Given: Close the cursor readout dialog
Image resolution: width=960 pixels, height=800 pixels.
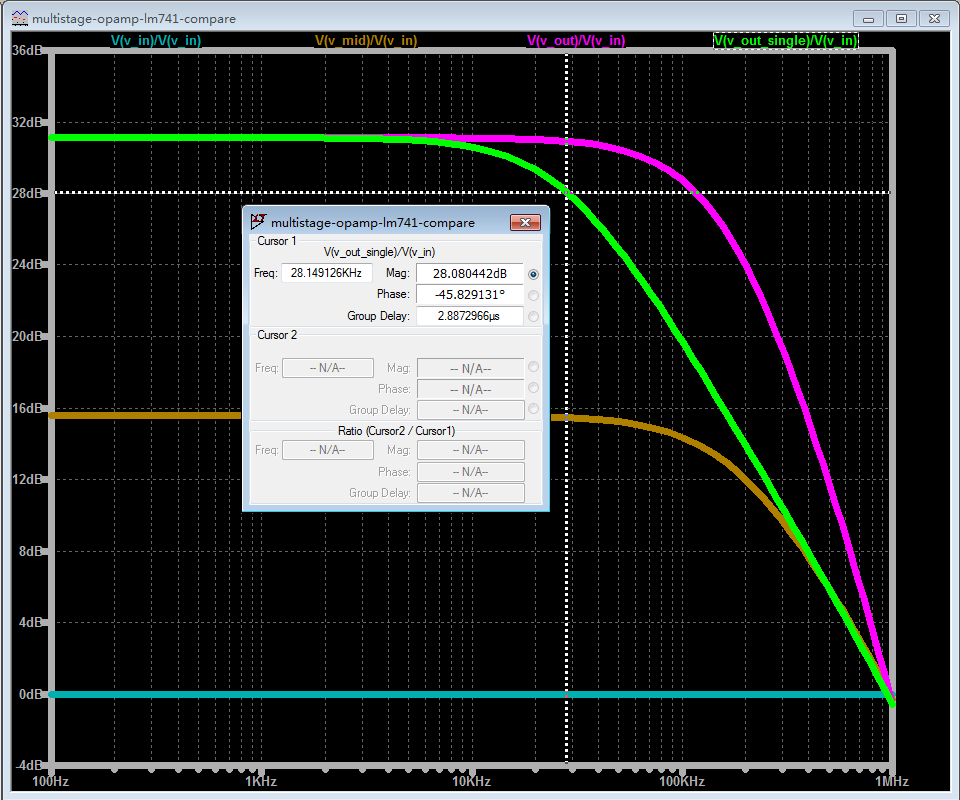Looking at the screenshot, I should point(525,222).
